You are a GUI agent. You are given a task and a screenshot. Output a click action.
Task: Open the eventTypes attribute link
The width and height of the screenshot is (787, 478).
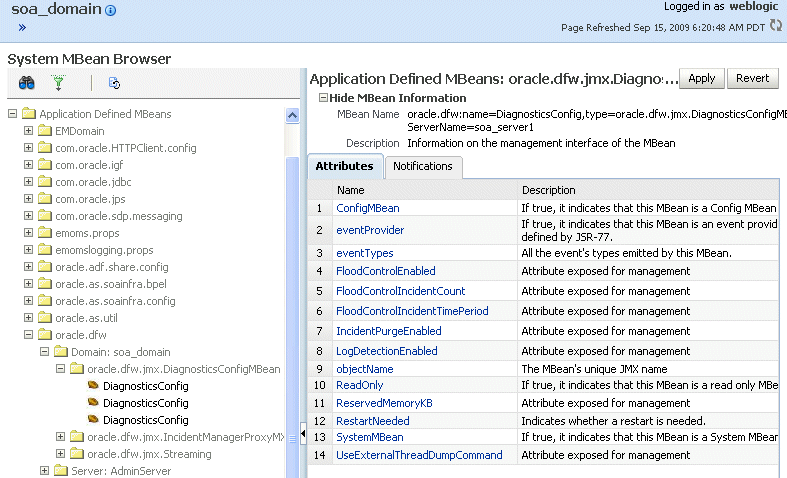[365, 253]
